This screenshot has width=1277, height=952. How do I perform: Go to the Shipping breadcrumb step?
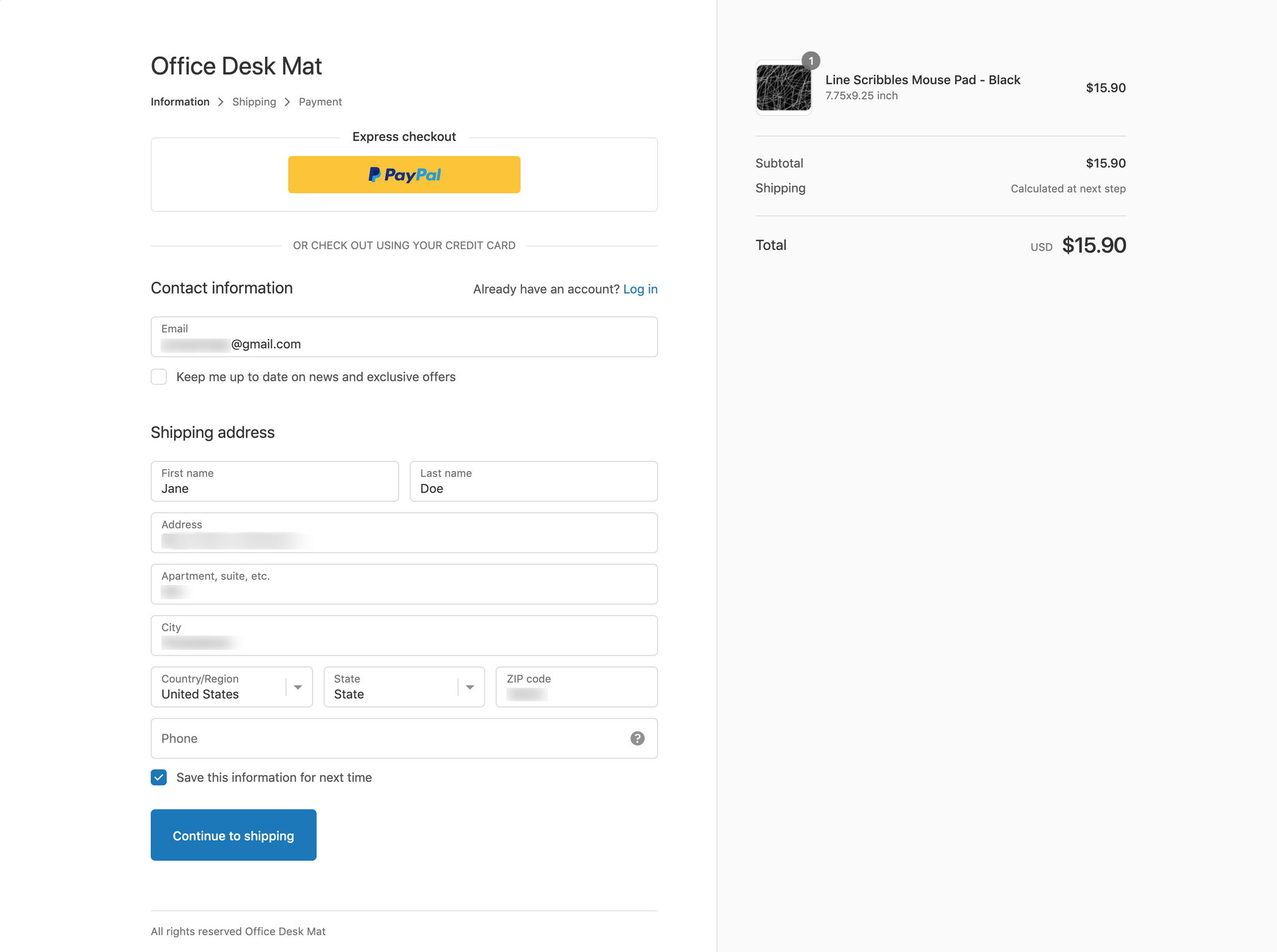254,102
